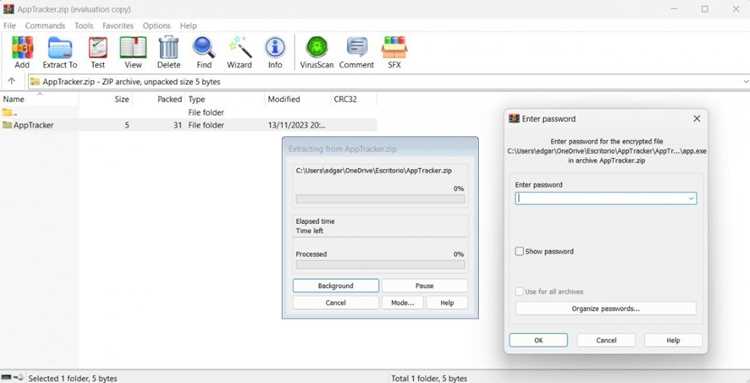This screenshot has height=383, width=750.
Task: Run the Test archive tool
Action: [98, 53]
